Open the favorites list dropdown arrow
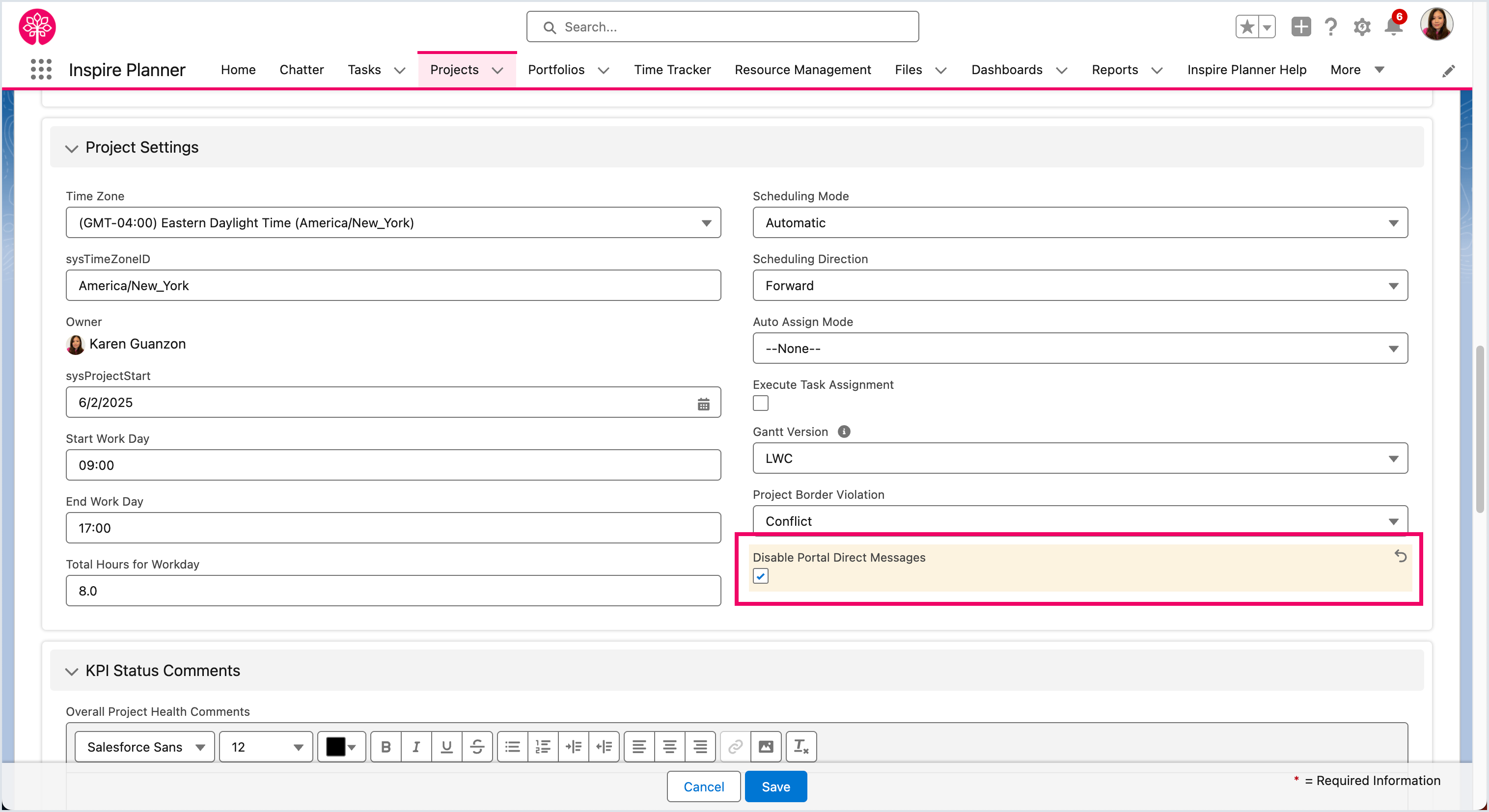The height and width of the screenshot is (812, 1489). point(1267,27)
